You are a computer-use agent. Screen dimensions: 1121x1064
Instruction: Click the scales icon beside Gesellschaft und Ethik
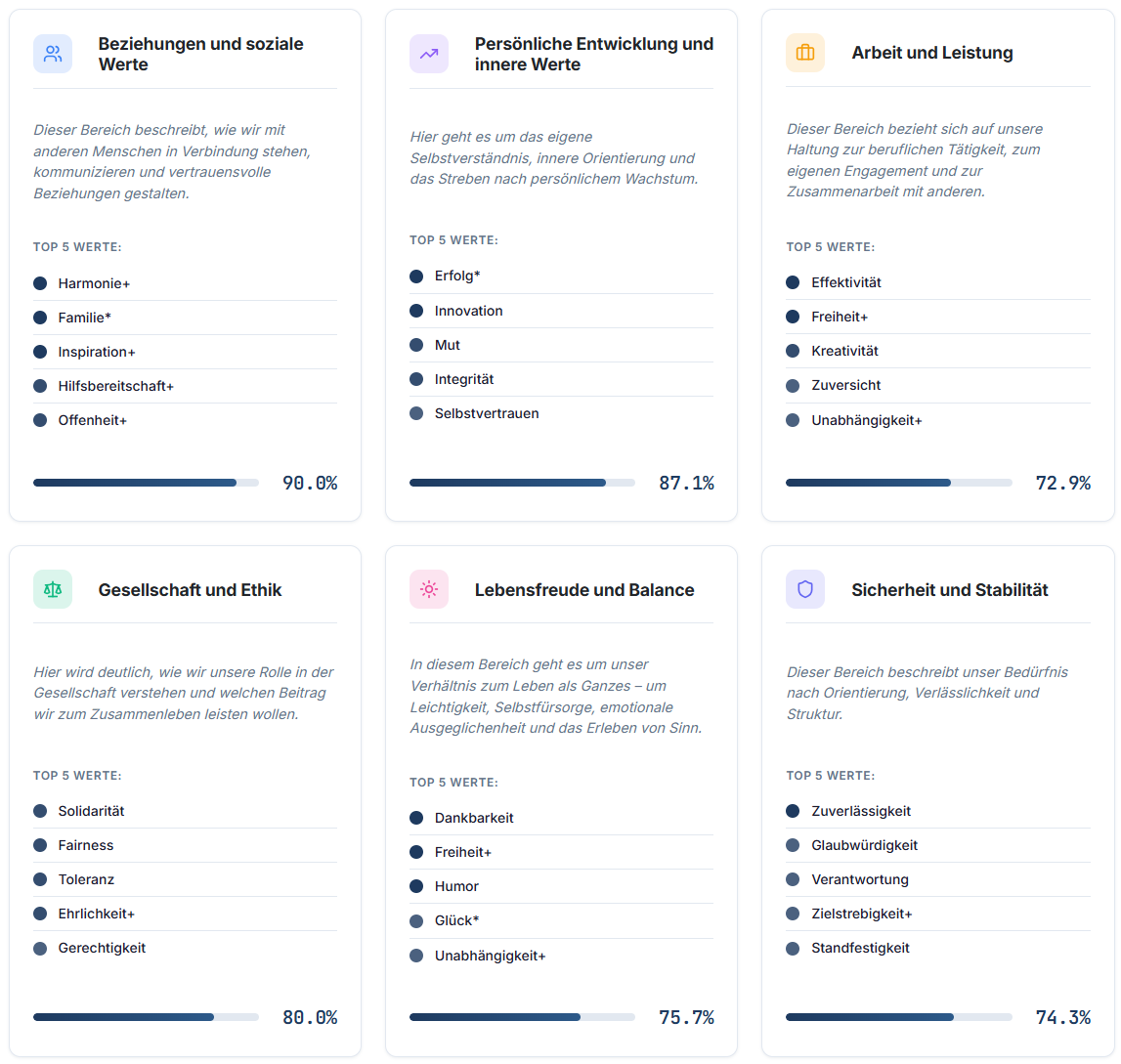[x=53, y=590]
